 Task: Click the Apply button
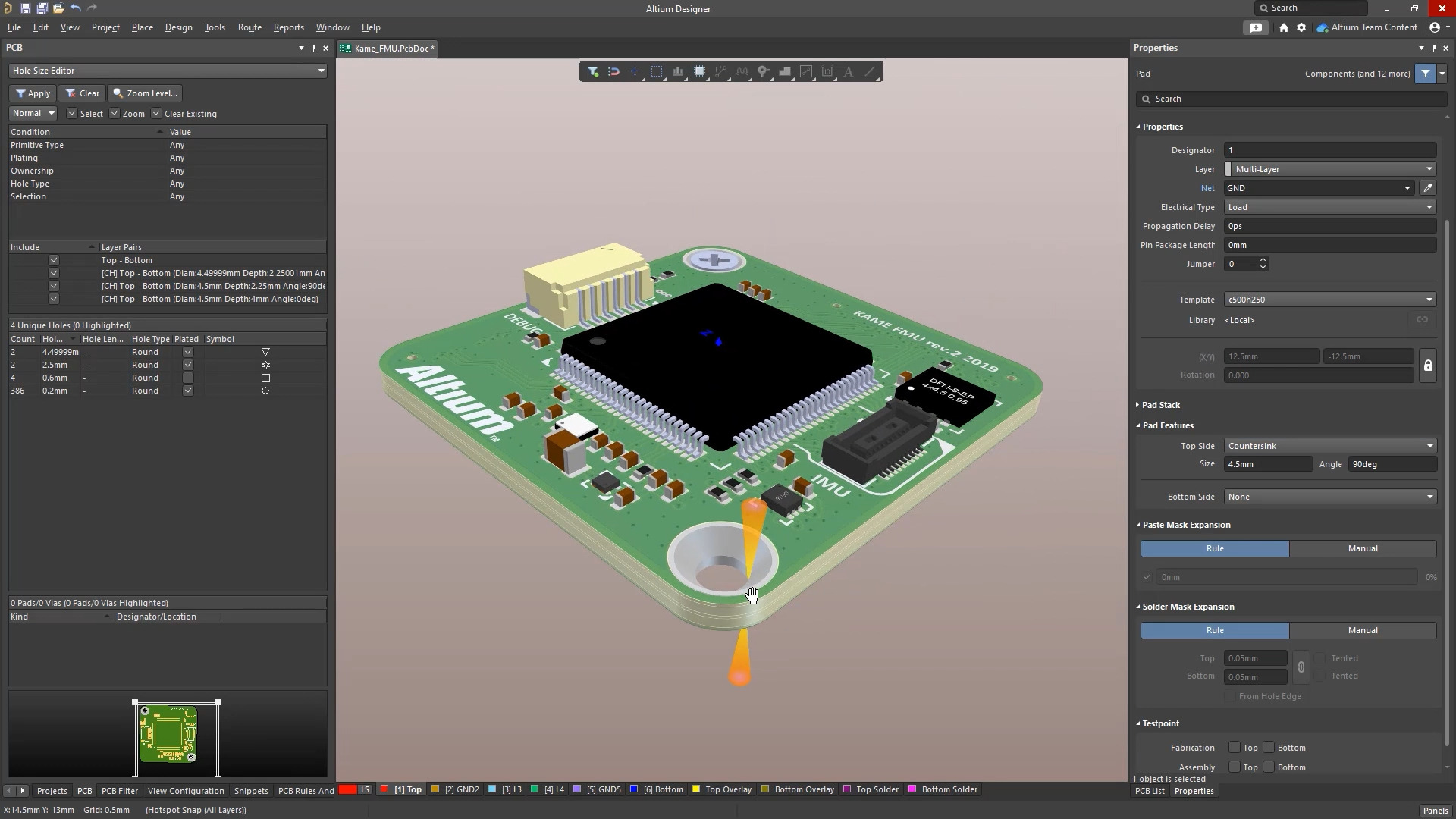click(x=33, y=93)
